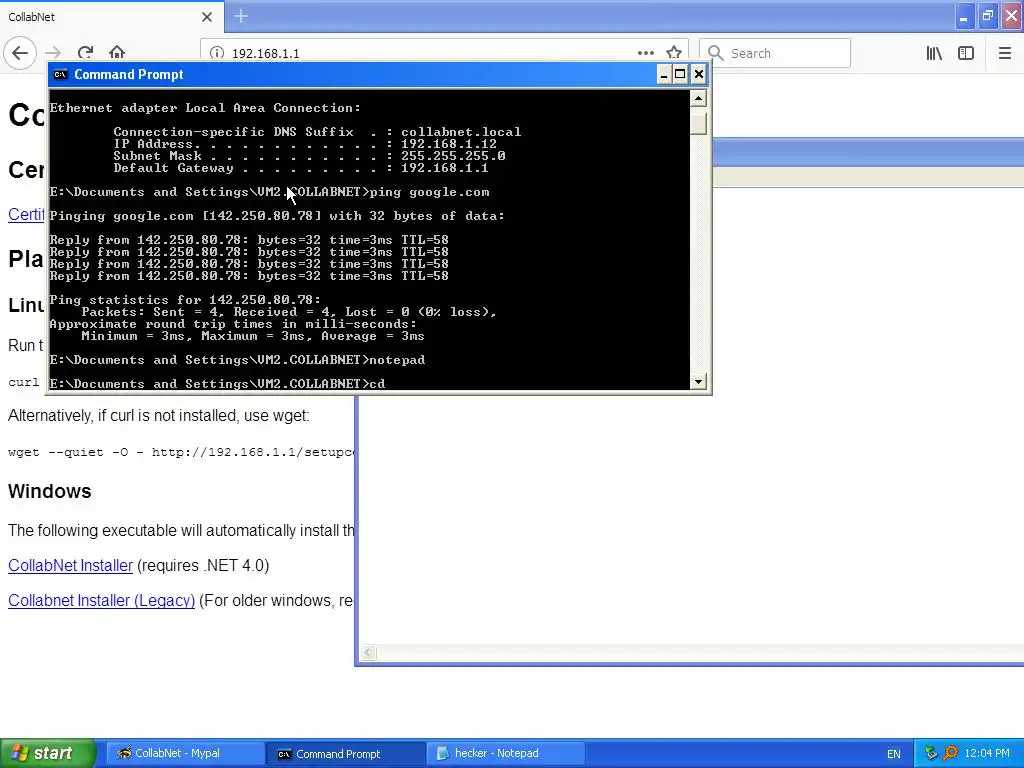Viewport: 1024px width, 768px height.
Task: Close the Command Prompt window
Action: click(x=699, y=74)
